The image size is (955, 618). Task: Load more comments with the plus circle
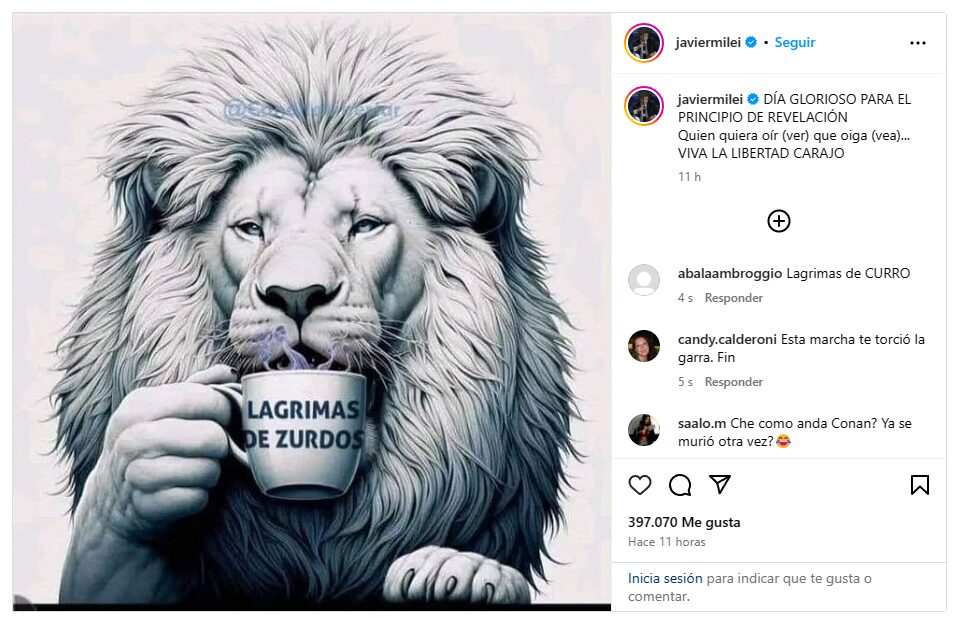[x=779, y=221]
